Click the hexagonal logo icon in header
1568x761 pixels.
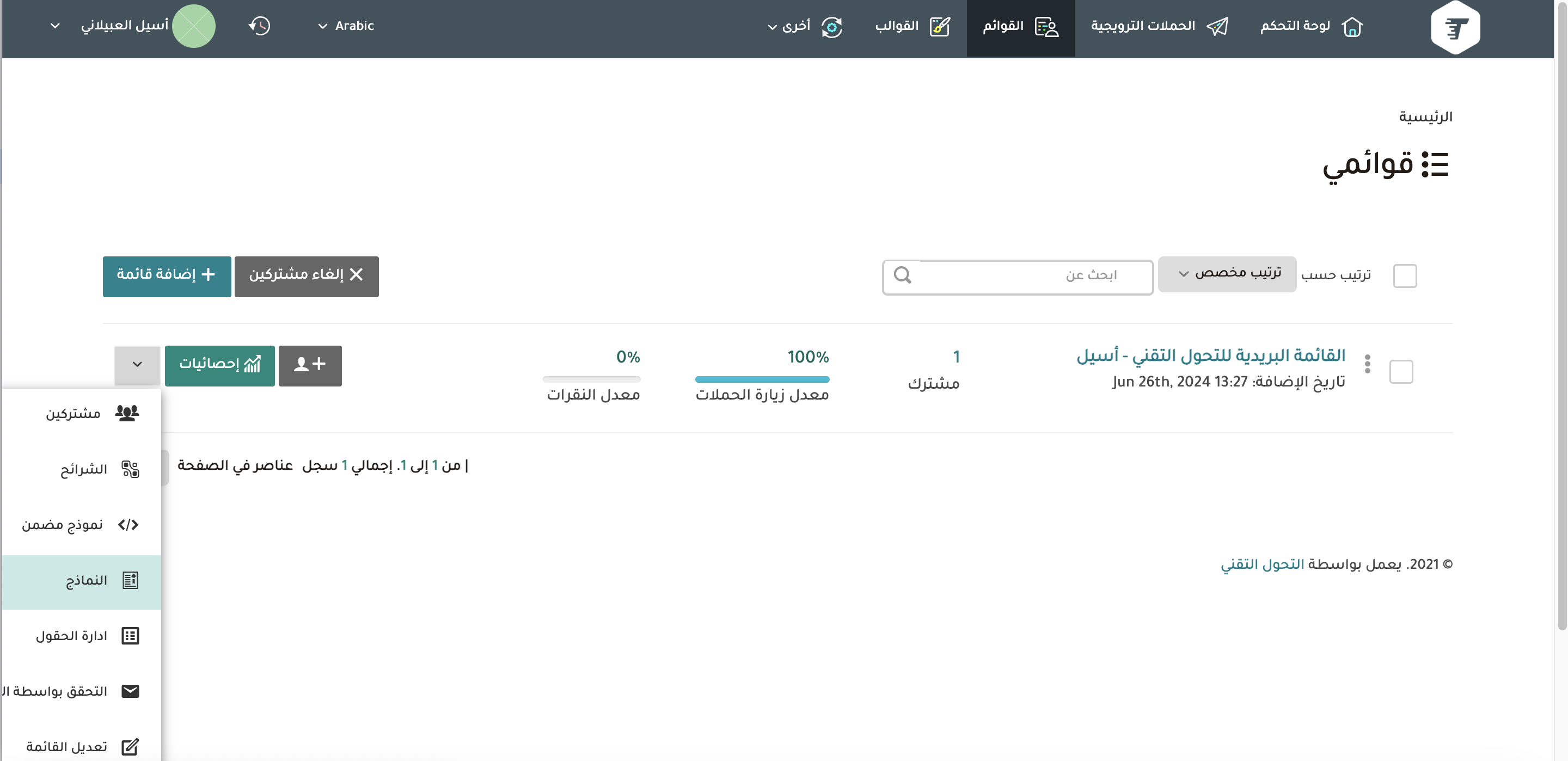click(x=1455, y=27)
